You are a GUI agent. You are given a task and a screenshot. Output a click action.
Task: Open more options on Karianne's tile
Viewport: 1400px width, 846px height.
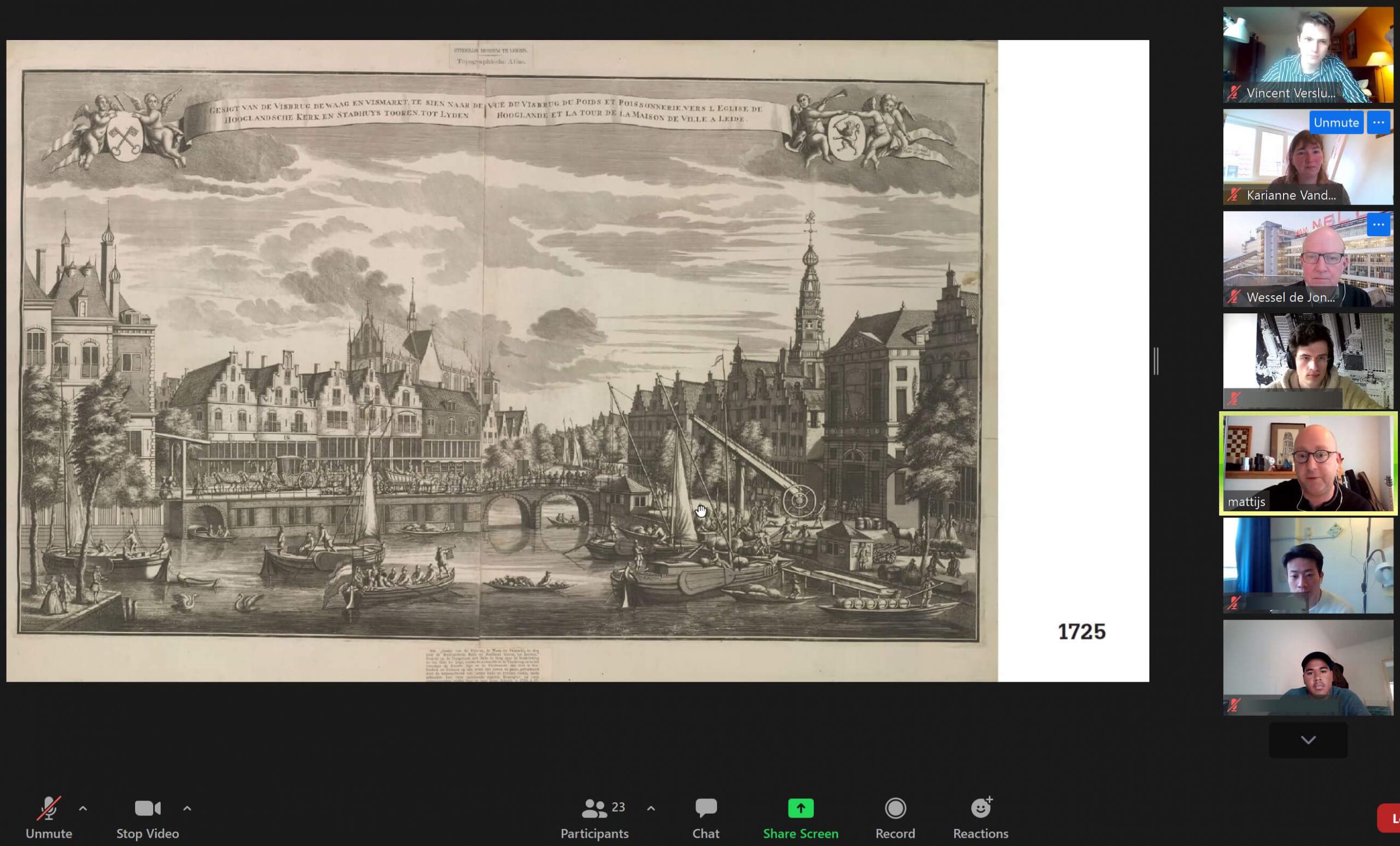click(x=1379, y=122)
